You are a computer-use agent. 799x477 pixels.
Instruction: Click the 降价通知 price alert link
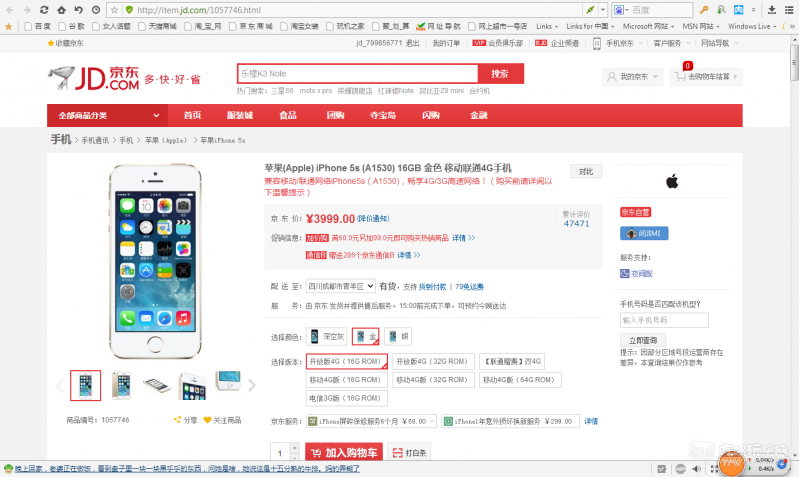(x=373, y=218)
